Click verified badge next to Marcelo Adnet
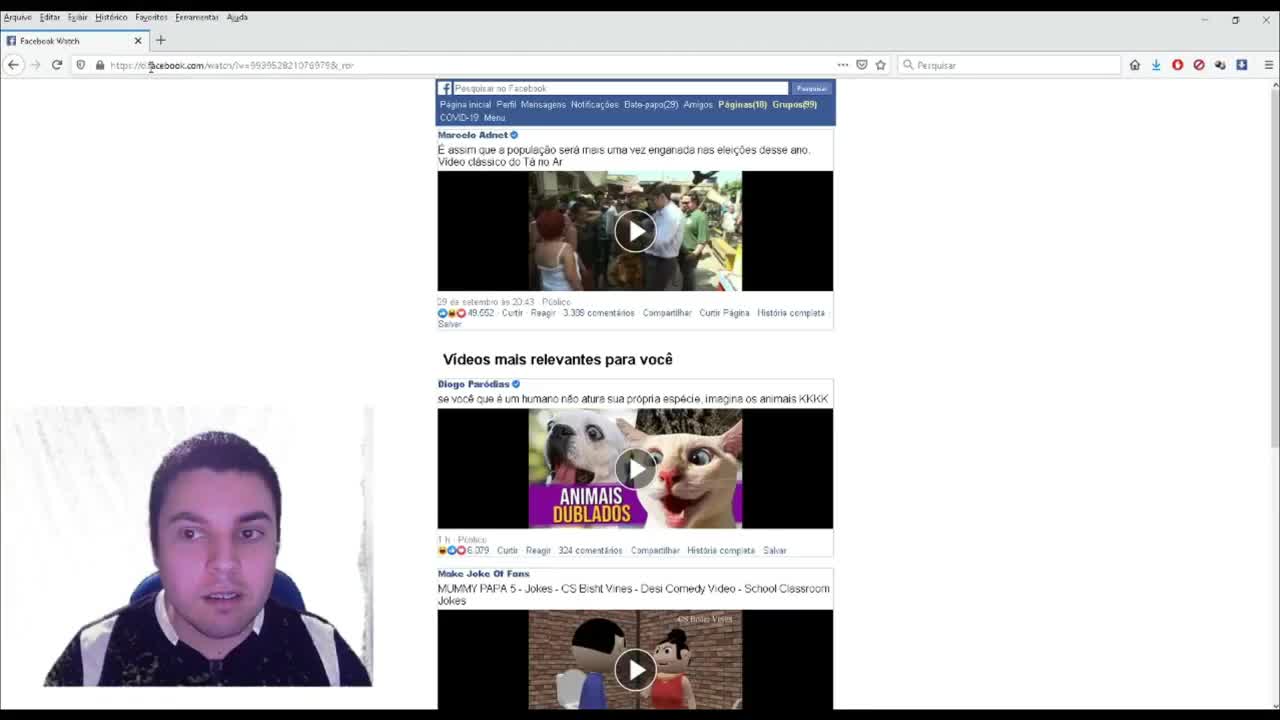 (514, 135)
